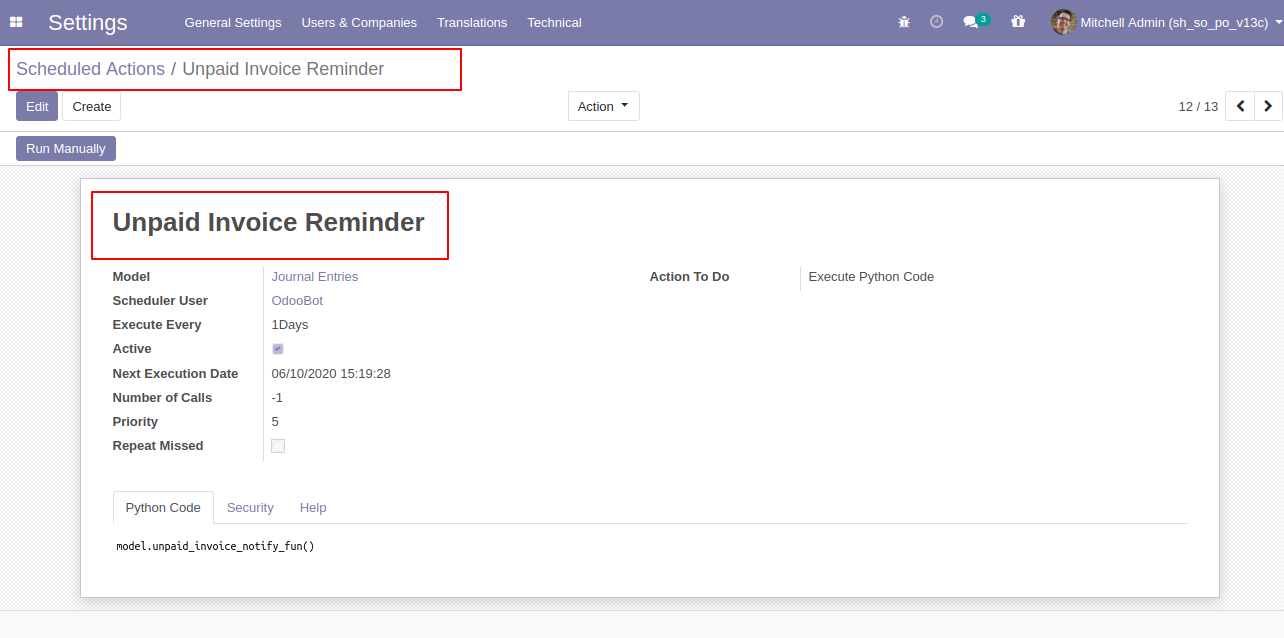Click the Settings app title

tap(88, 22)
